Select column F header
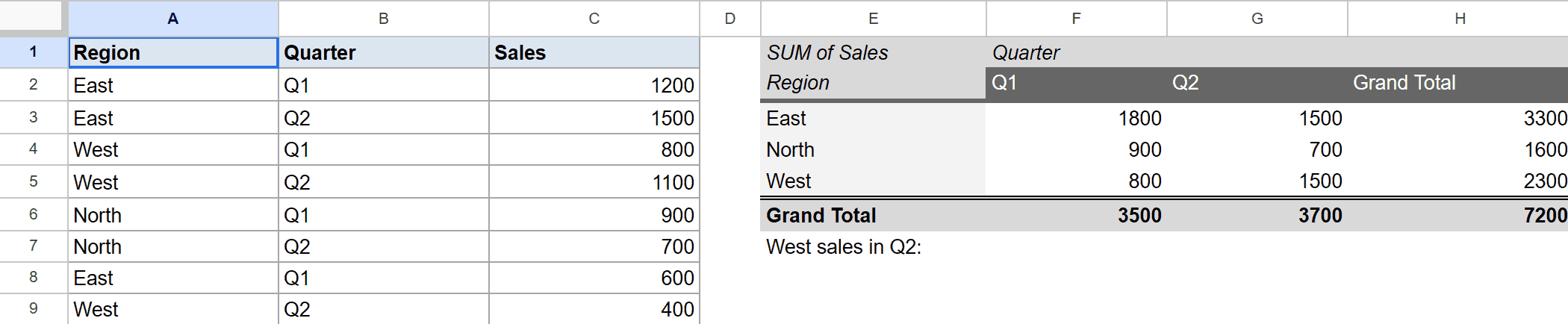 (1077, 19)
